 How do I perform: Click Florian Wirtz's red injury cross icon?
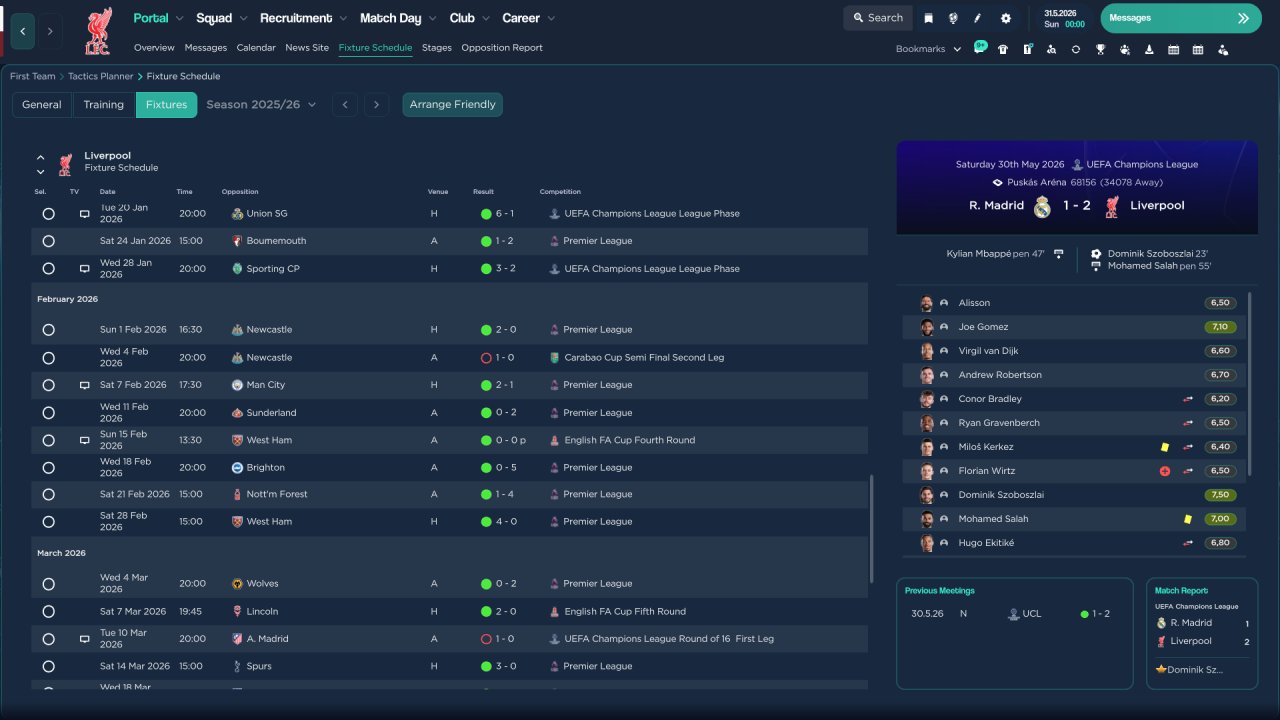pos(1165,471)
